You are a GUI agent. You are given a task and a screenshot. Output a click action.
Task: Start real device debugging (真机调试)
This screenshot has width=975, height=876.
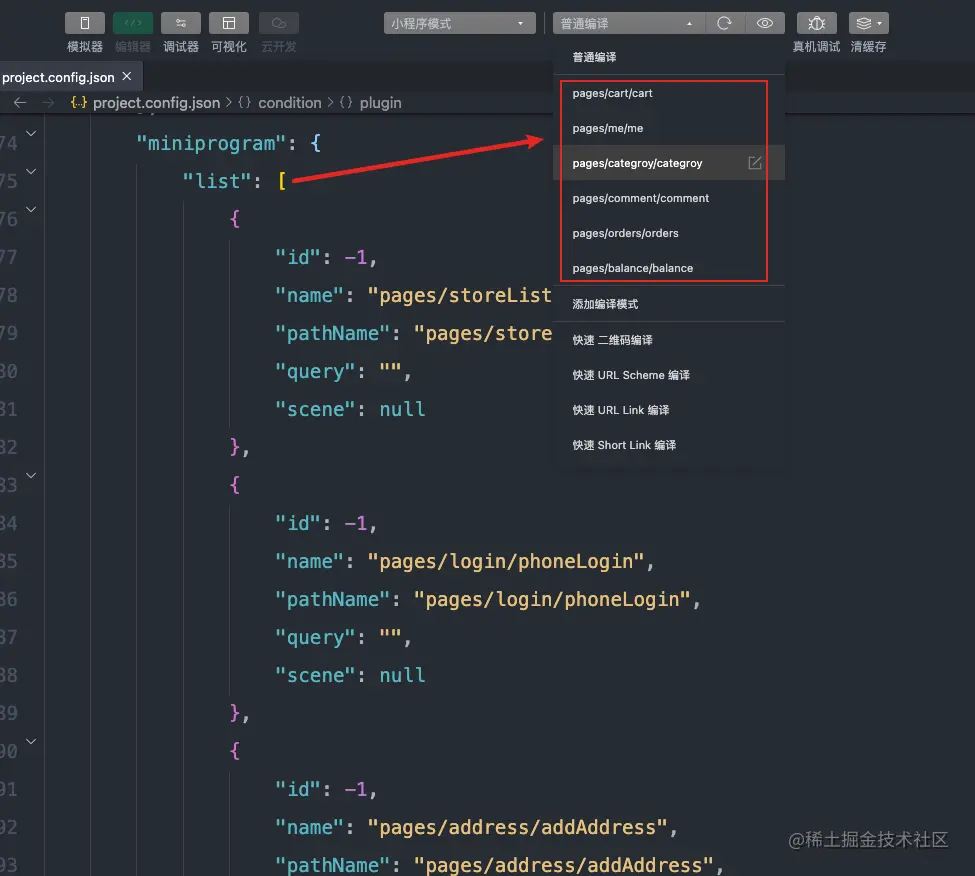[816, 24]
